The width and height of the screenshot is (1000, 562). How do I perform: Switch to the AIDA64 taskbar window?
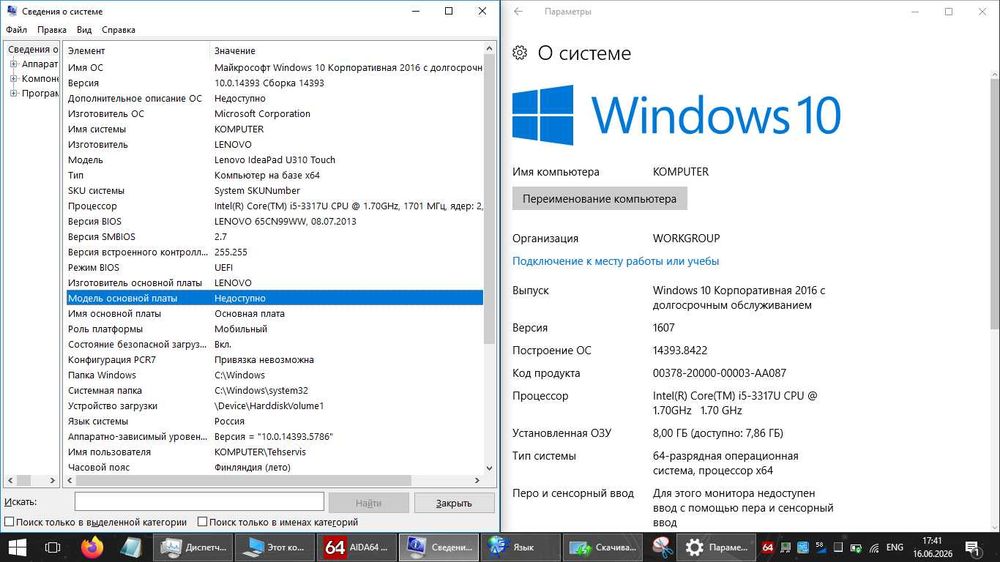tap(357, 547)
